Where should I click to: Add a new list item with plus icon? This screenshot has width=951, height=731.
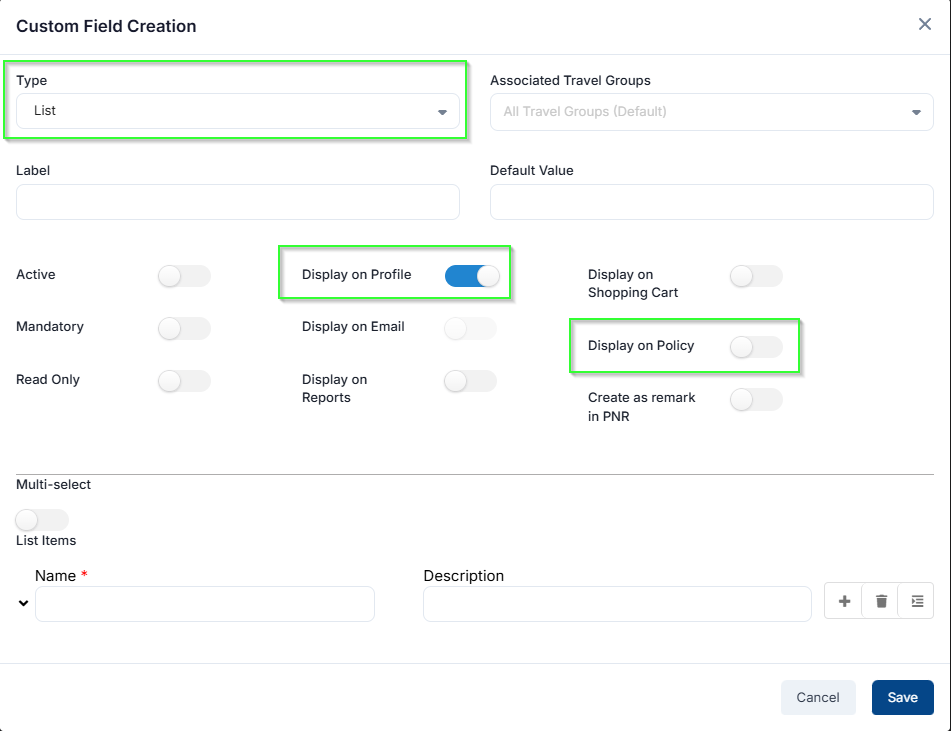(x=844, y=601)
